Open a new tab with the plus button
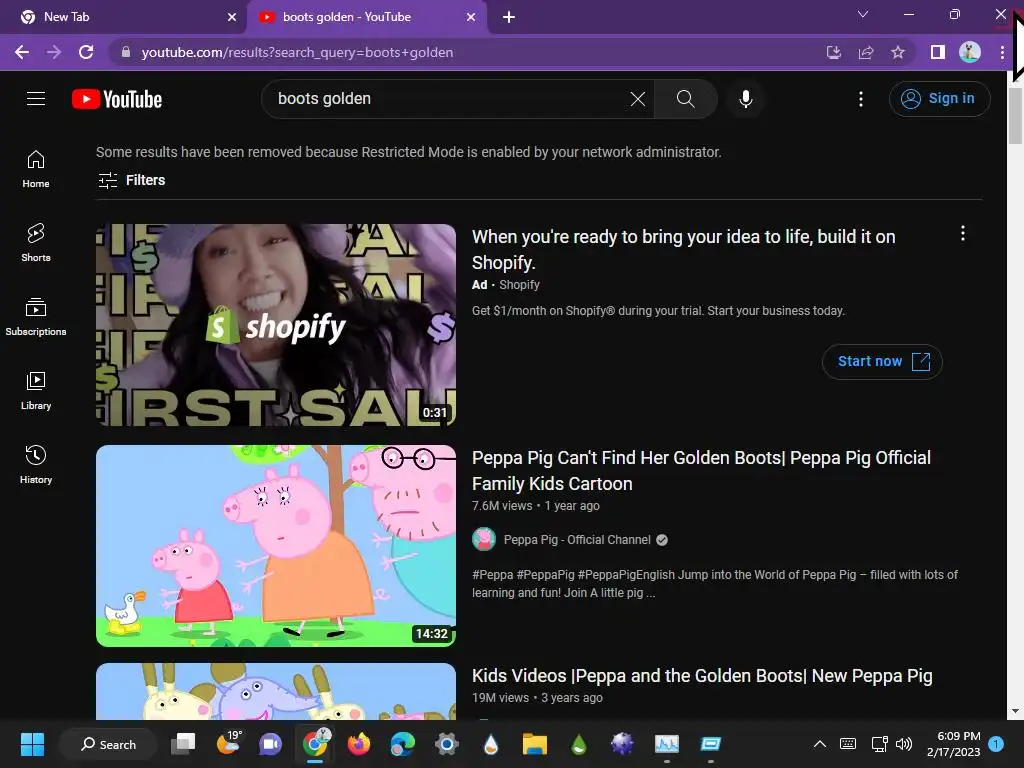This screenshot has height=768, width=1024. pos(509,17)
